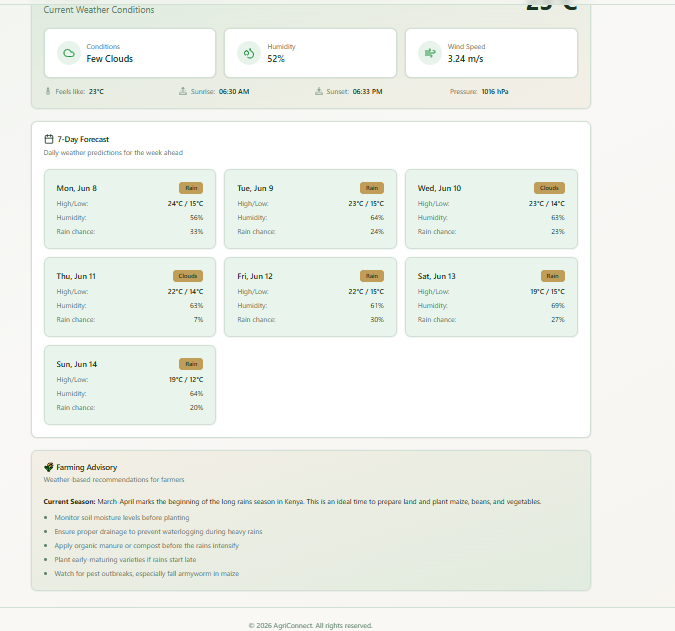The image size is (675, 631).
Task: Click 'Weather-based recommendations for farmers' subtitle
Action: pos(114,479)
